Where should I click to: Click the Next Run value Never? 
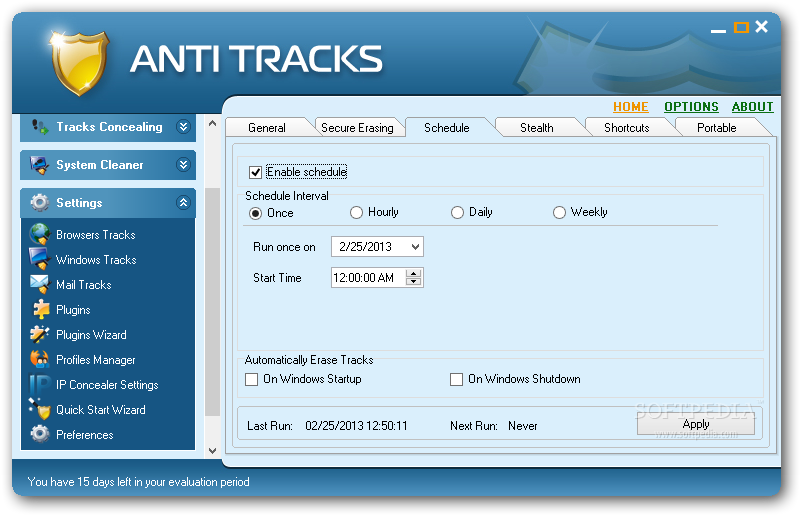pyautogui.click(x=523, y=426)
